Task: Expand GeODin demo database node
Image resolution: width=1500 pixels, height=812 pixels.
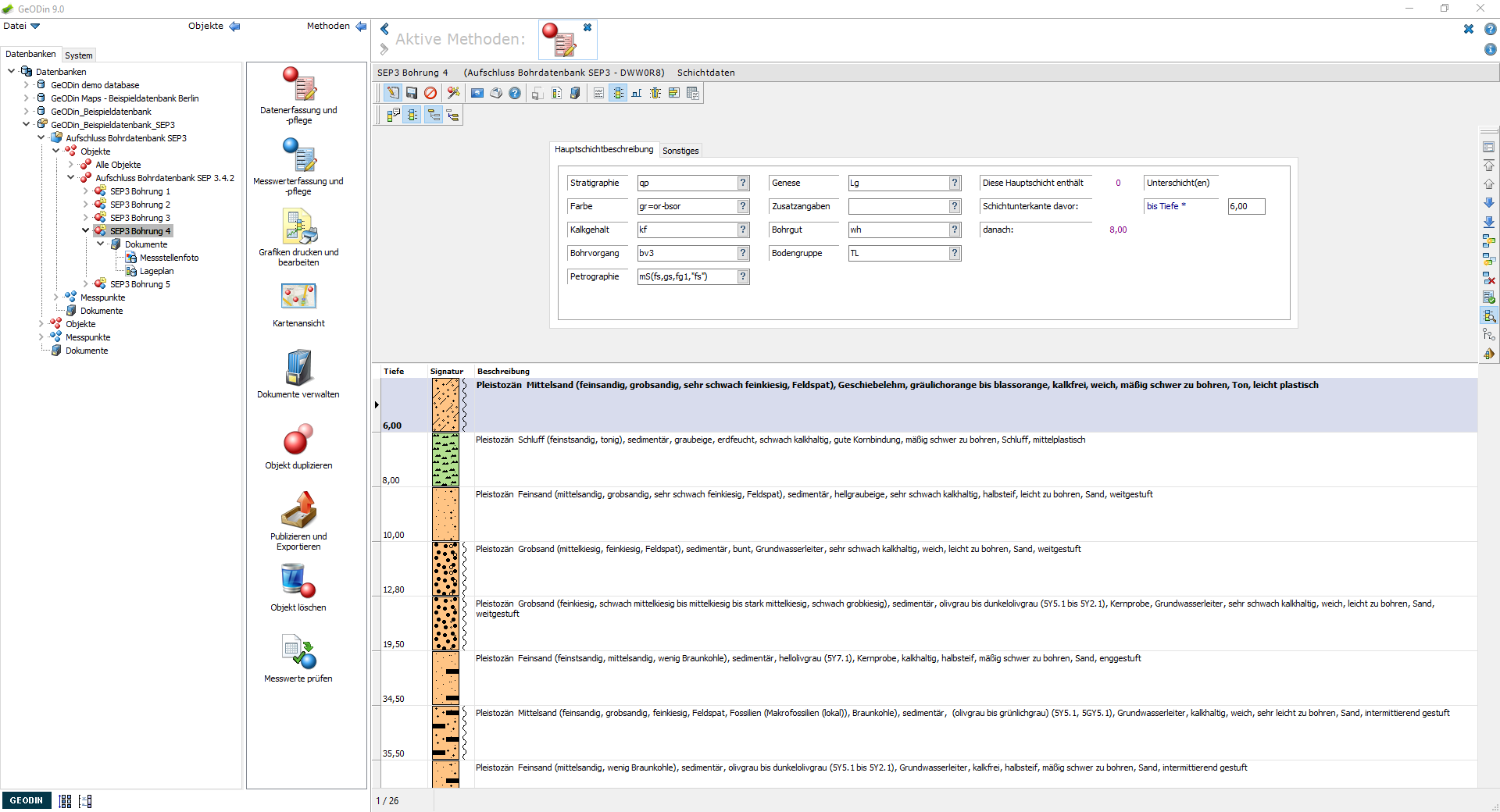Action: click(27, 85)
